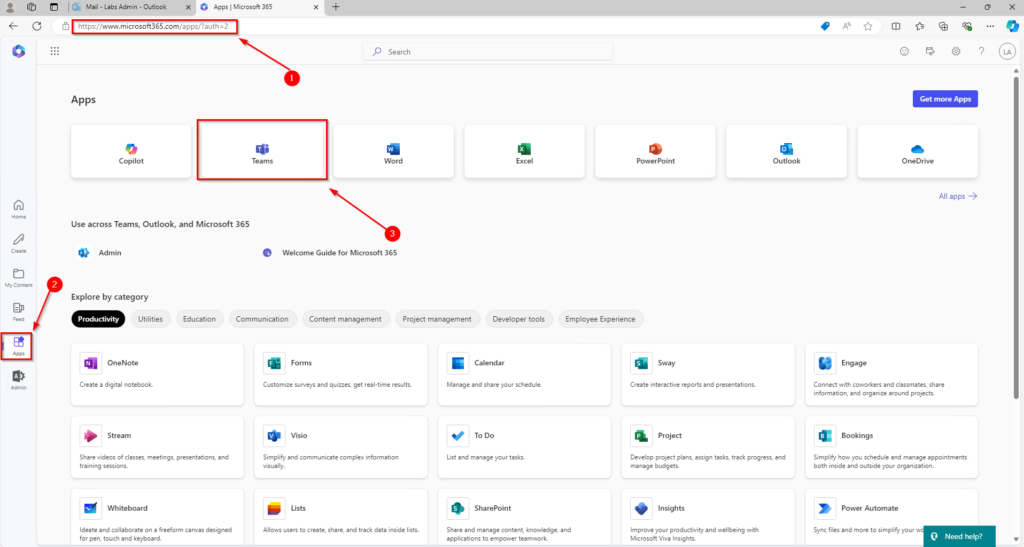This screenshot has width=1024, height=547.
Task: Open the SharePoint app card
Action: click(x=524, y=517)
